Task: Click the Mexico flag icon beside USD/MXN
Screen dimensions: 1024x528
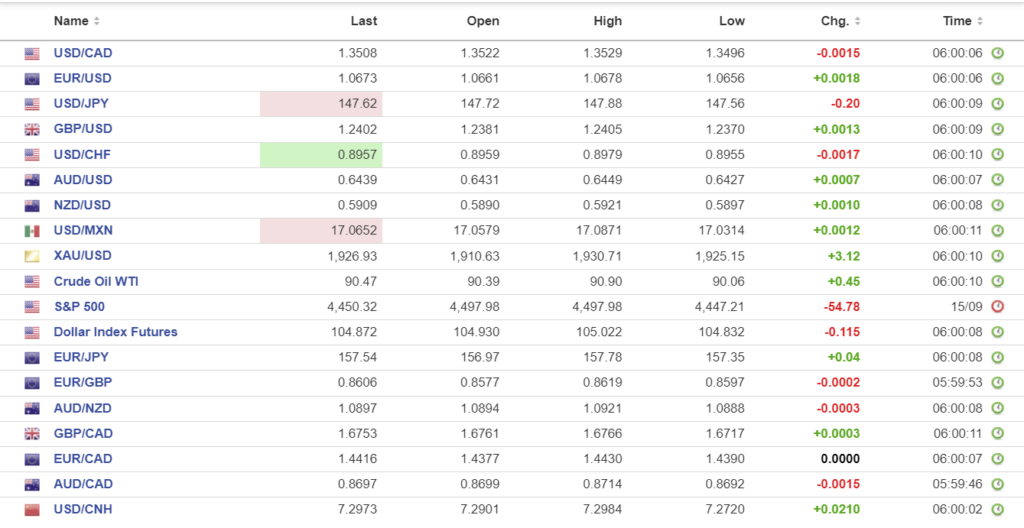Action: (x=32, y=231)
